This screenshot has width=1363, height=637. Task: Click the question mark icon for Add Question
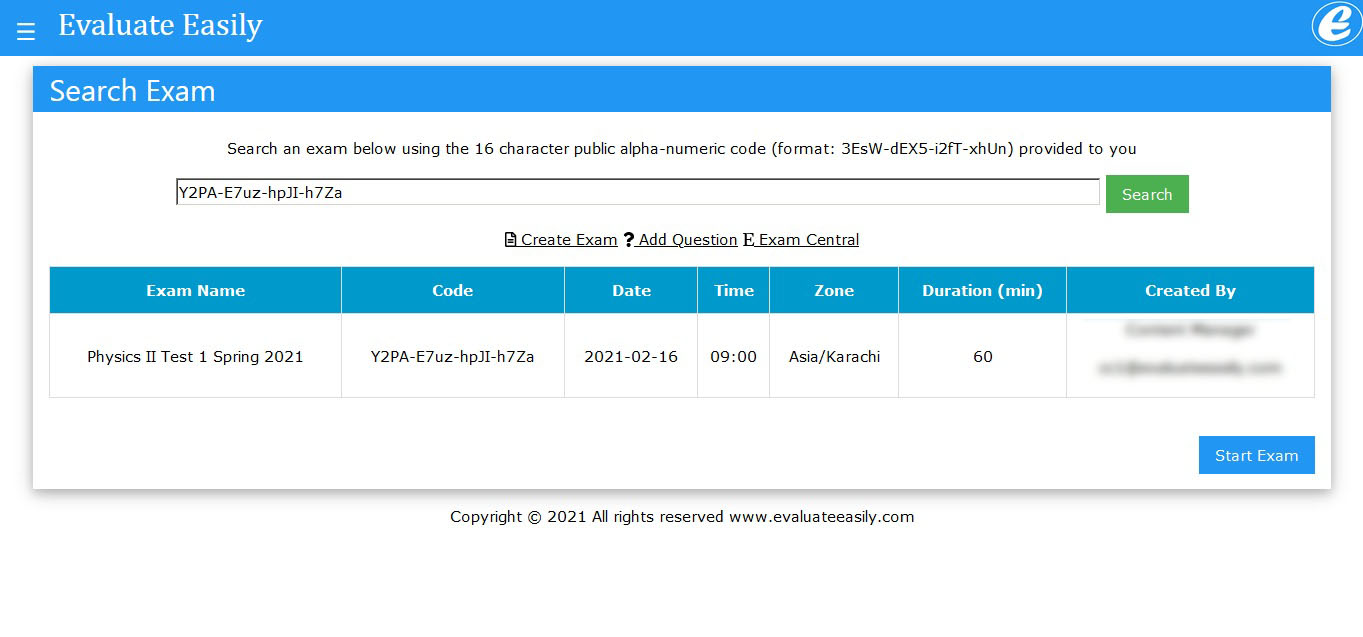click(629, 240)
